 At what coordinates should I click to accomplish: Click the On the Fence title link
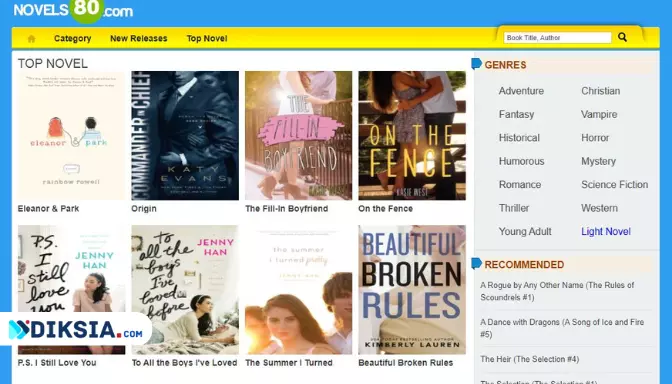(385, 209)
